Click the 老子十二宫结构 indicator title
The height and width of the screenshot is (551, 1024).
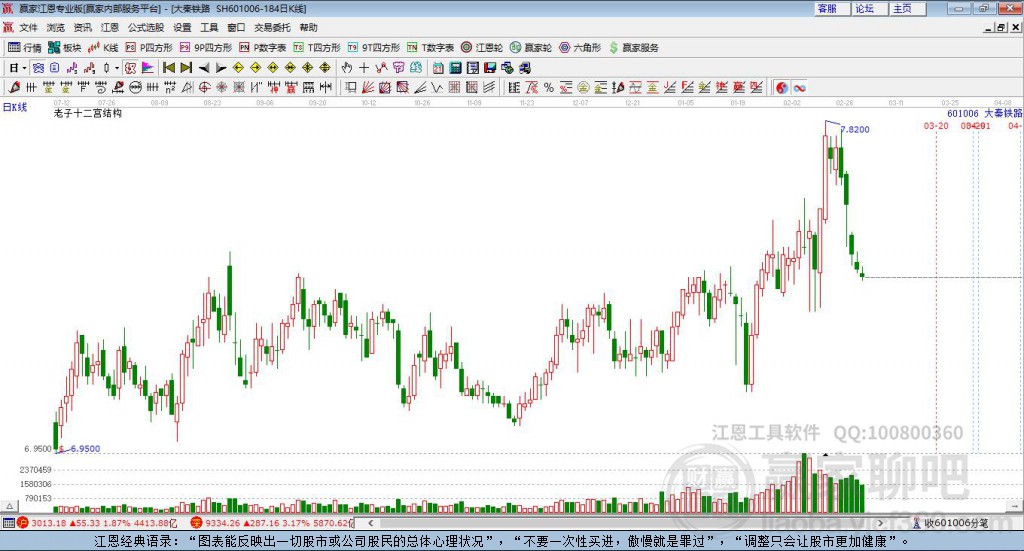(88, 113)
